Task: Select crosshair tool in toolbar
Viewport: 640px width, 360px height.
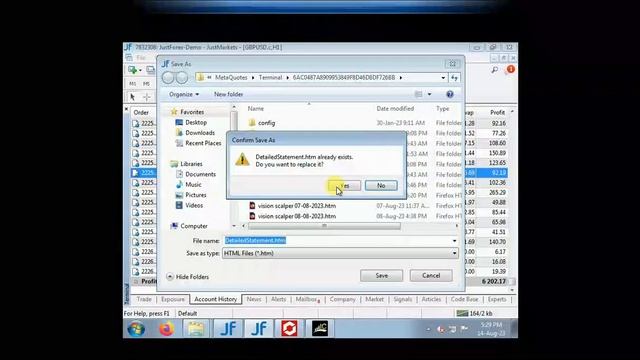Action: pyautogui.click(x=147, y=97)
